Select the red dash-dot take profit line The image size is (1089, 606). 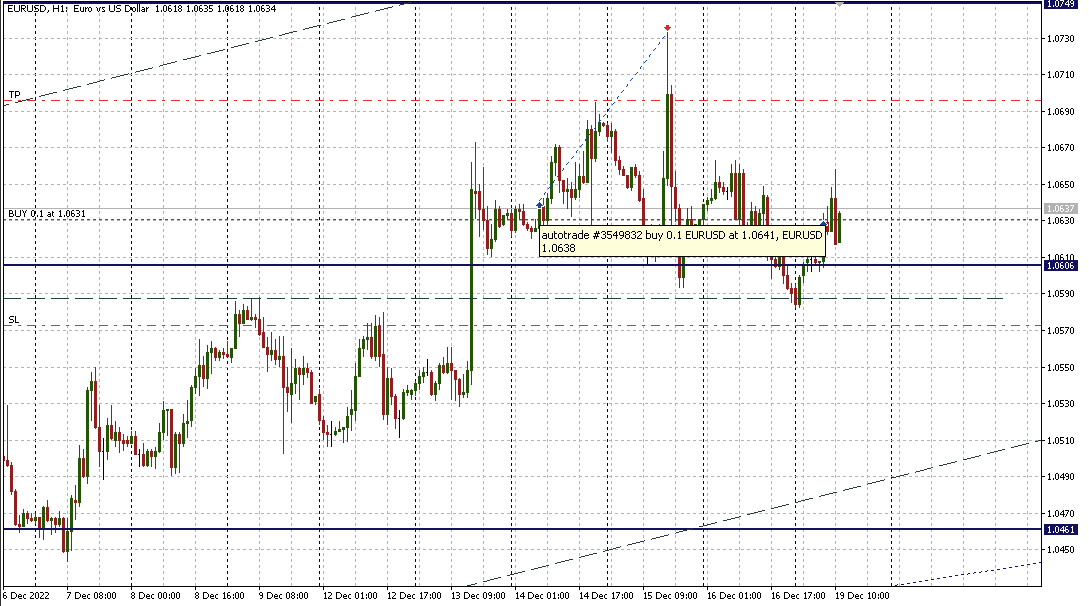(x=300, y=101)
